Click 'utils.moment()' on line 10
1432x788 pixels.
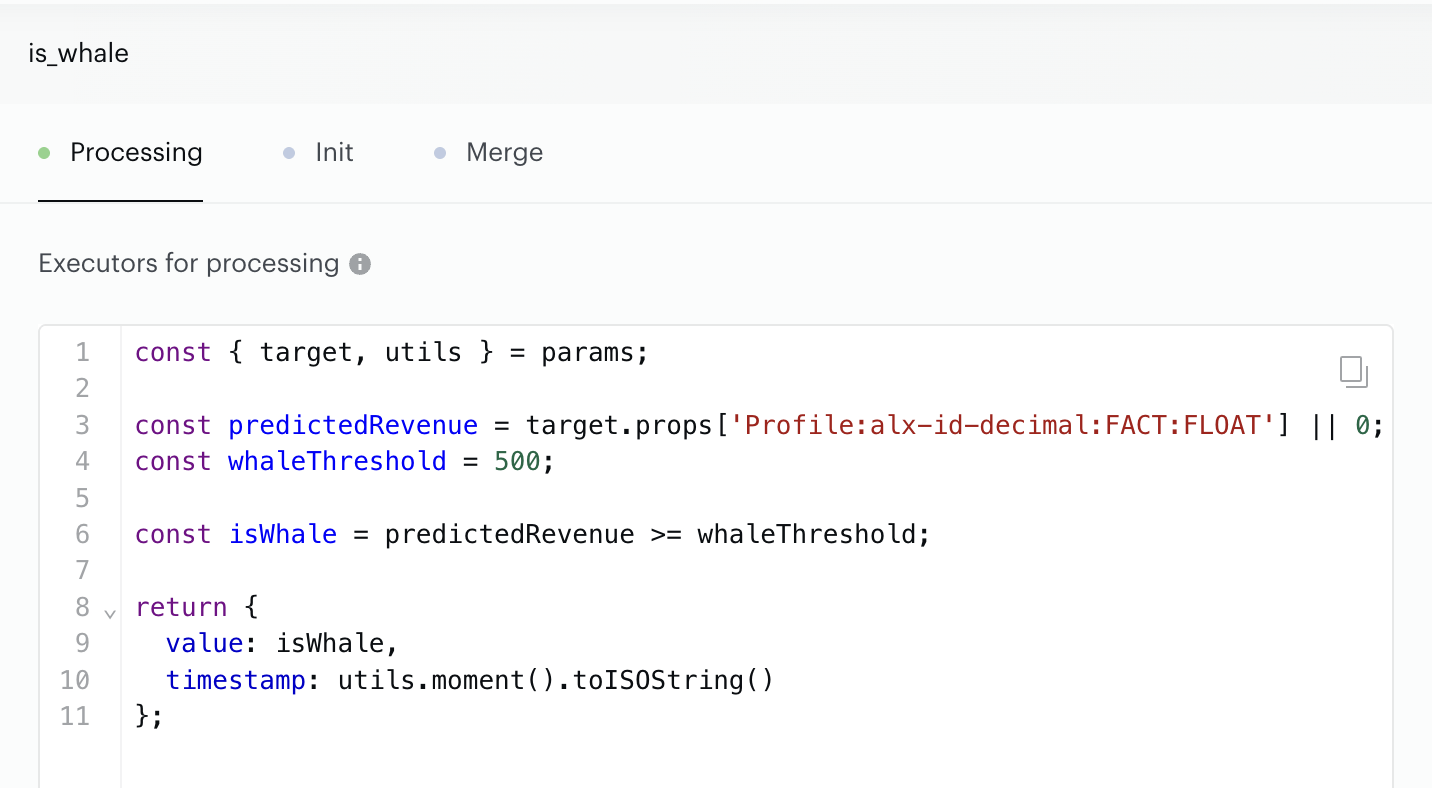click(447, 680)
